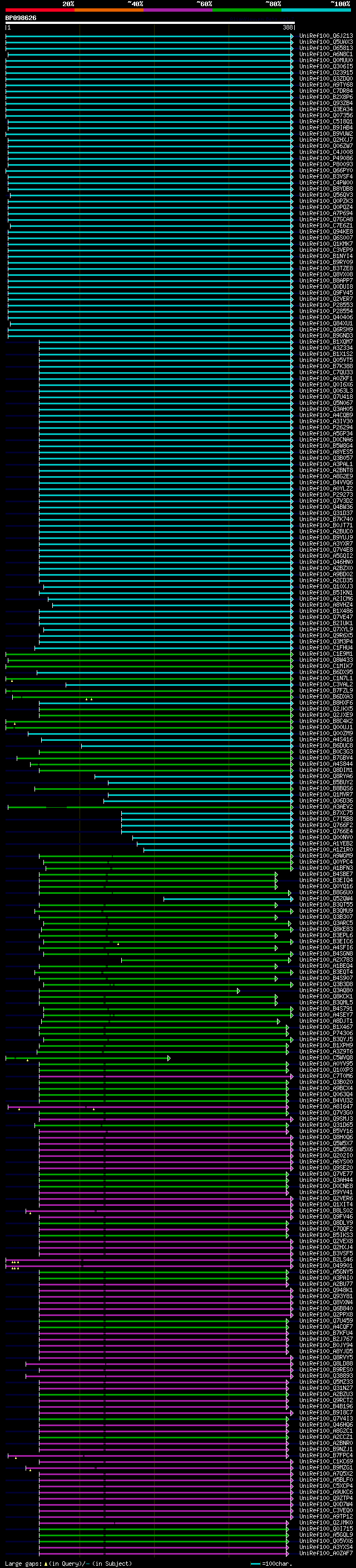The image size is (356, 1568).
Task: Select hit label UniRef100_O23915
Action: pyautogui.click(x=326, y=72)
